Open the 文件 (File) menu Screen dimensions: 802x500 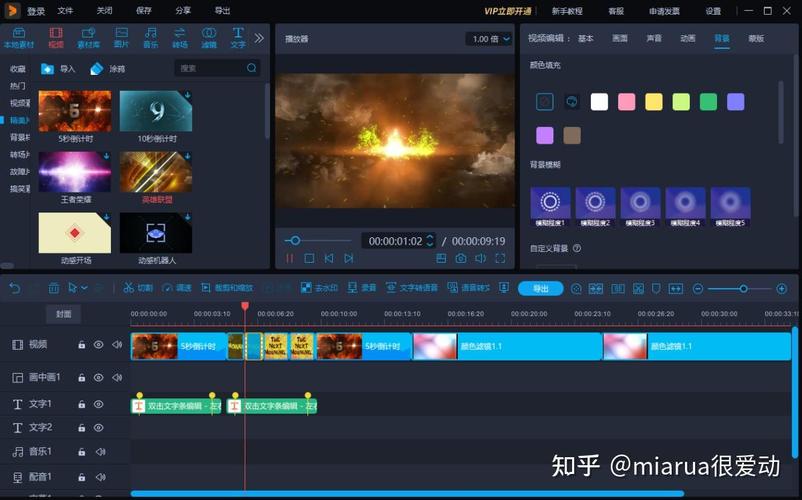pyautogui.click(x=65, y=11)
